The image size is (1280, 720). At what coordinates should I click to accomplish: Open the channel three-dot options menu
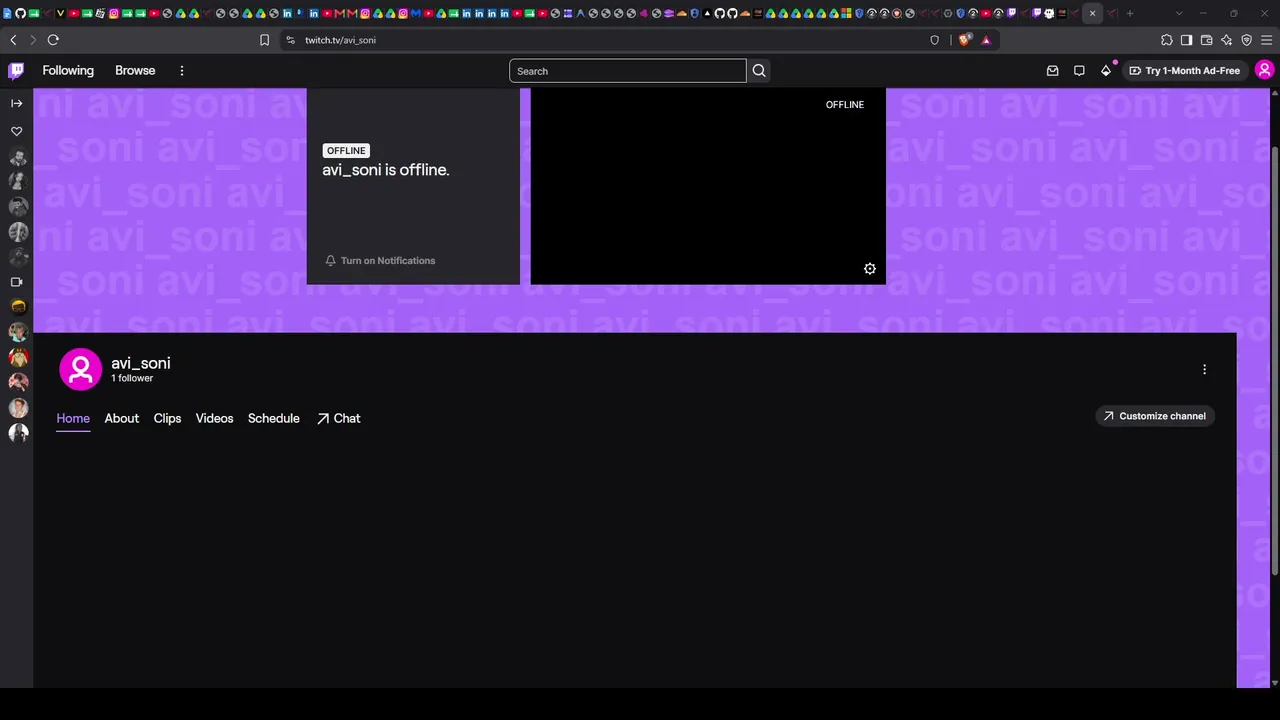tap(1204, 369)
